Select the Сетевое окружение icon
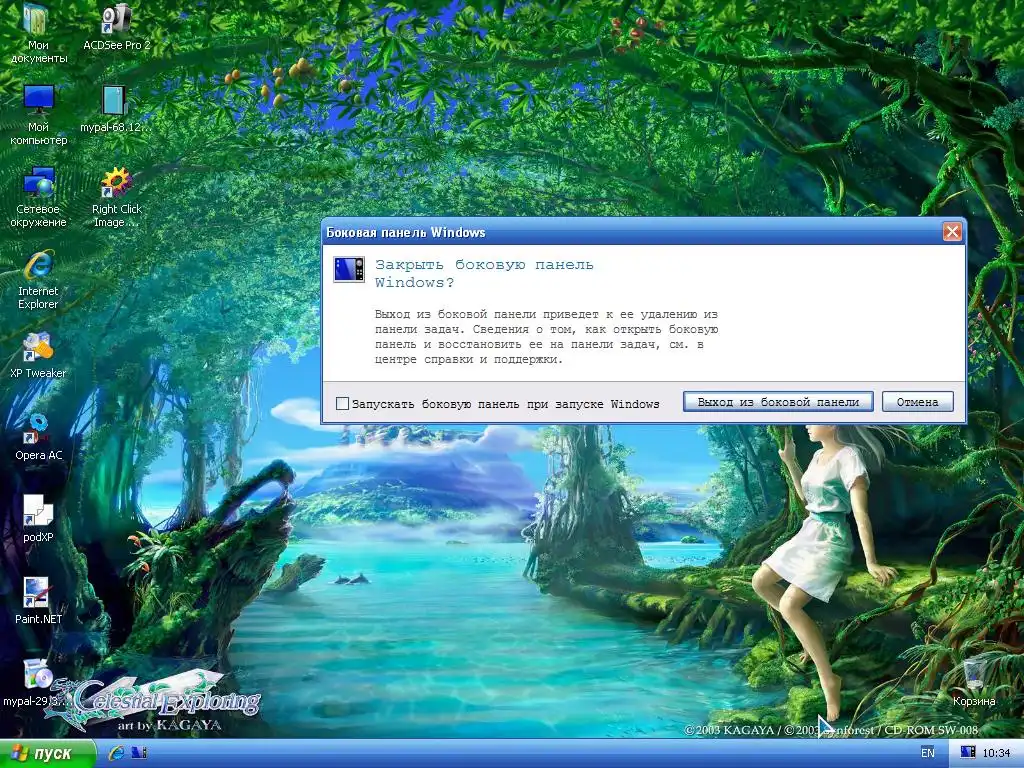This screenshot has height=768, width=1024. tap(38, 197)
